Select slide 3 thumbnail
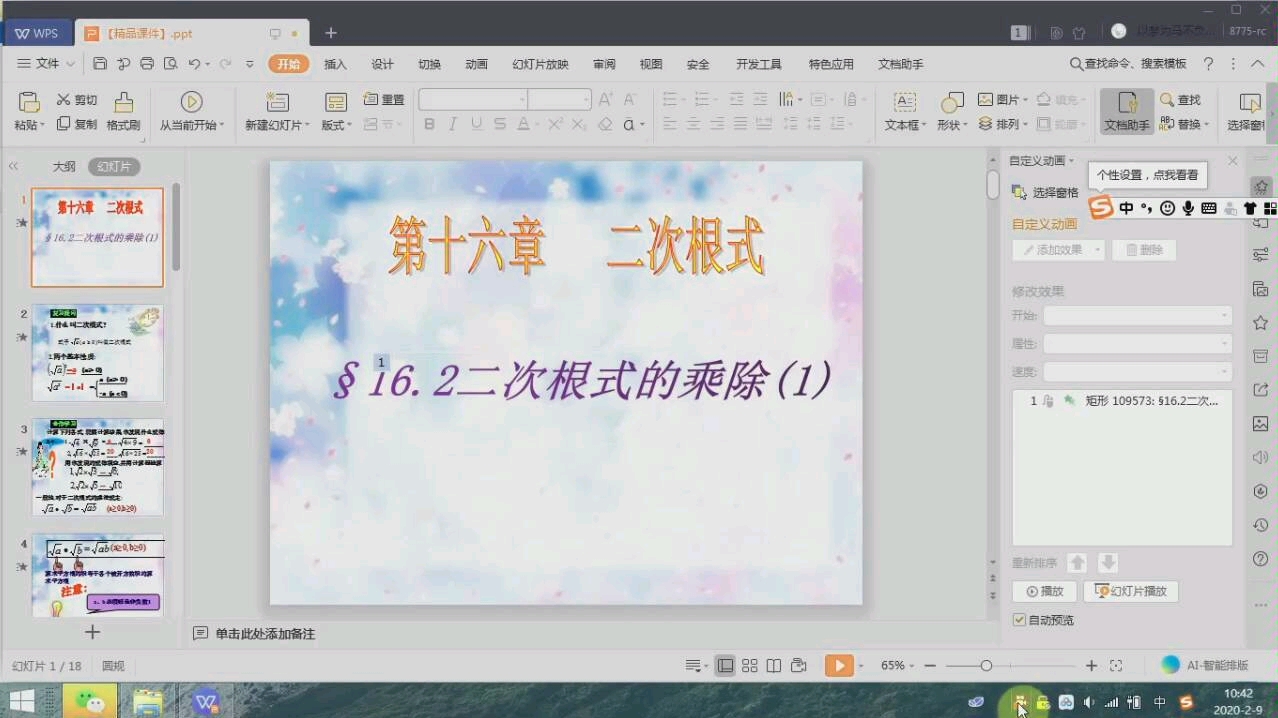 tap(96, 467)
